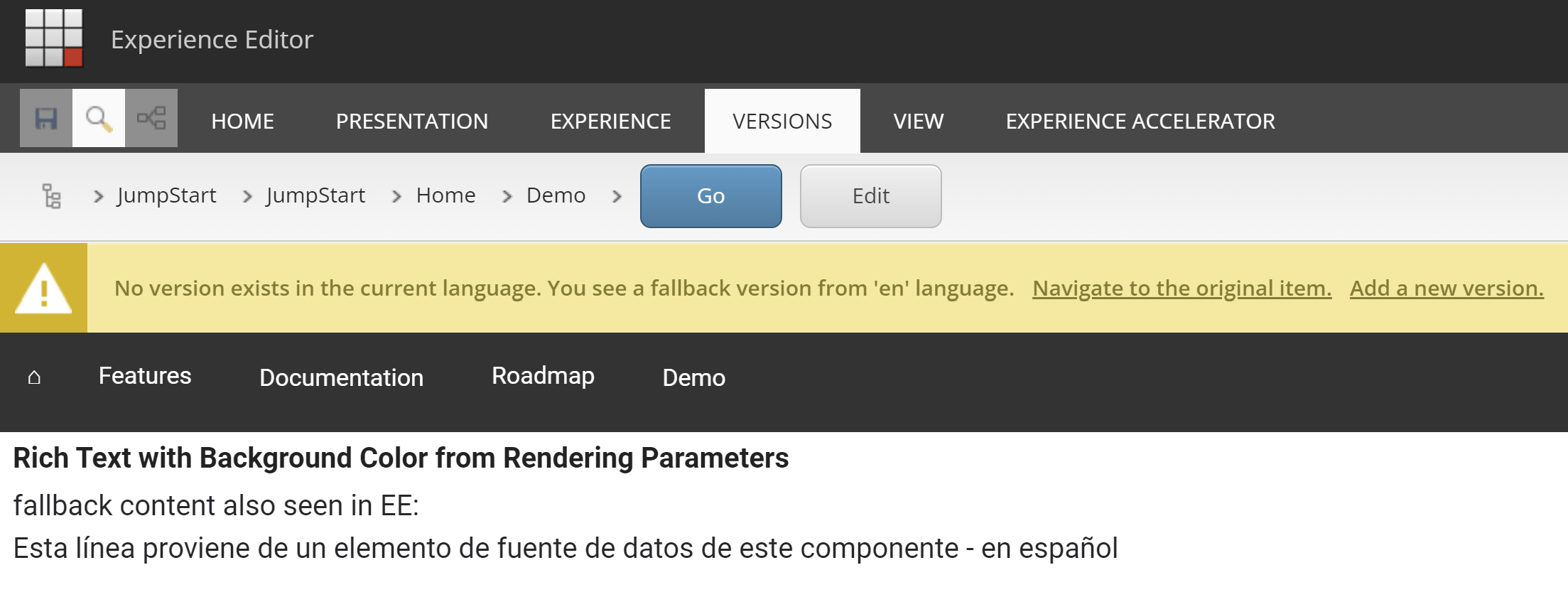Select the VERSIONS tab
This screenshot has height=597, width=1568.
click(782, 121)
